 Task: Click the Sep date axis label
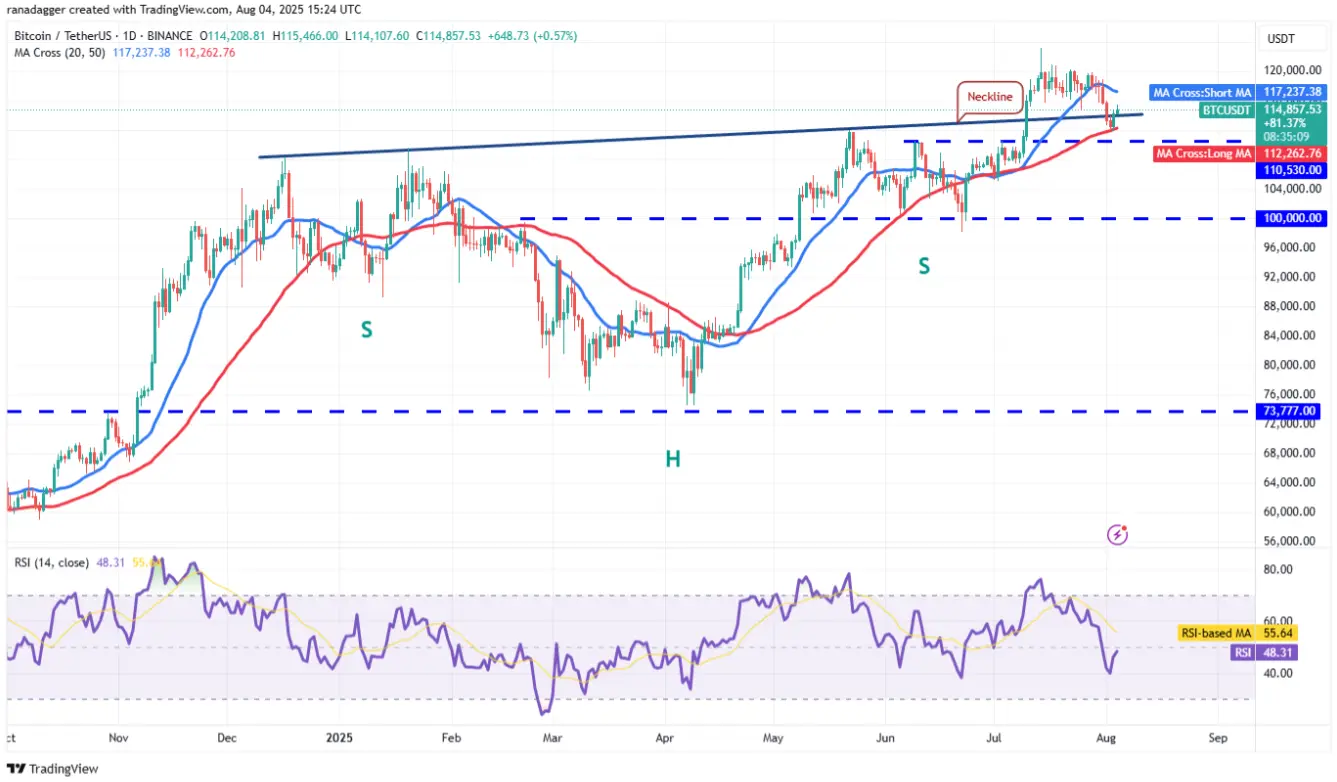tap(1217, 737)
